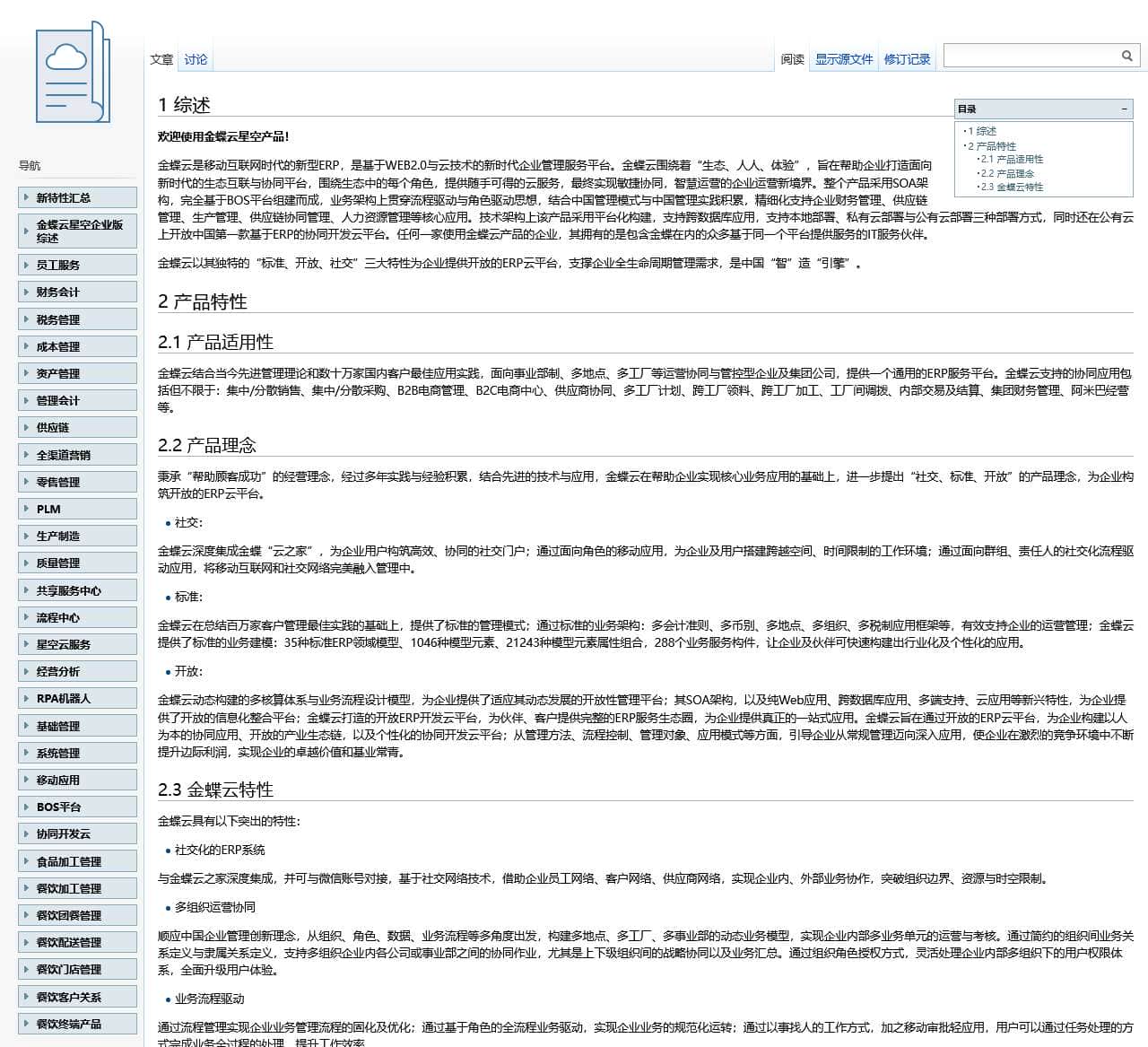Click the '欢迎使用金蝶云星空产品!' bold text
The image size is (1148, 1047).
223,136
